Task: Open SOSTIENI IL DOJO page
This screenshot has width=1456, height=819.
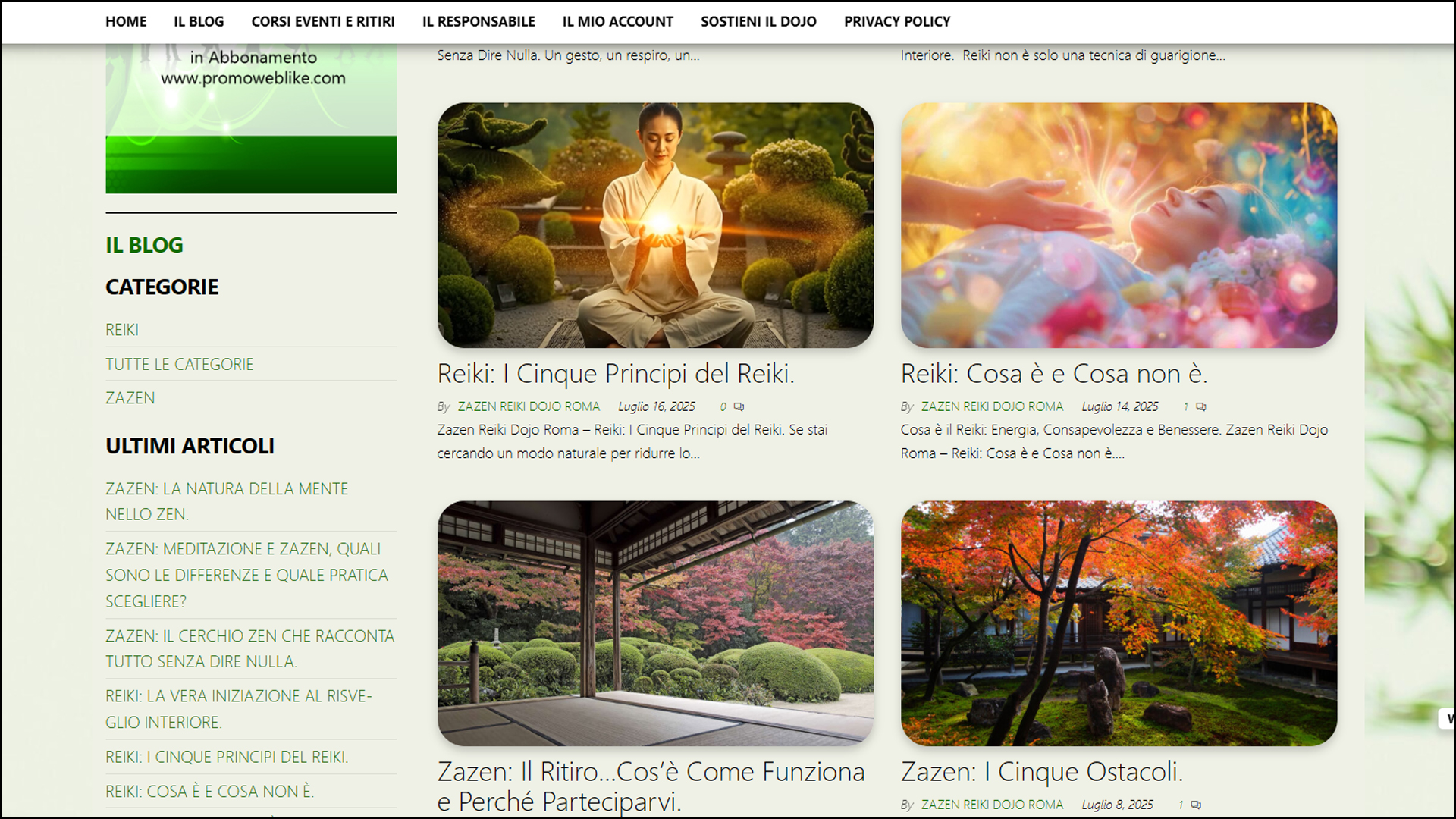Action: coord(758,21)
